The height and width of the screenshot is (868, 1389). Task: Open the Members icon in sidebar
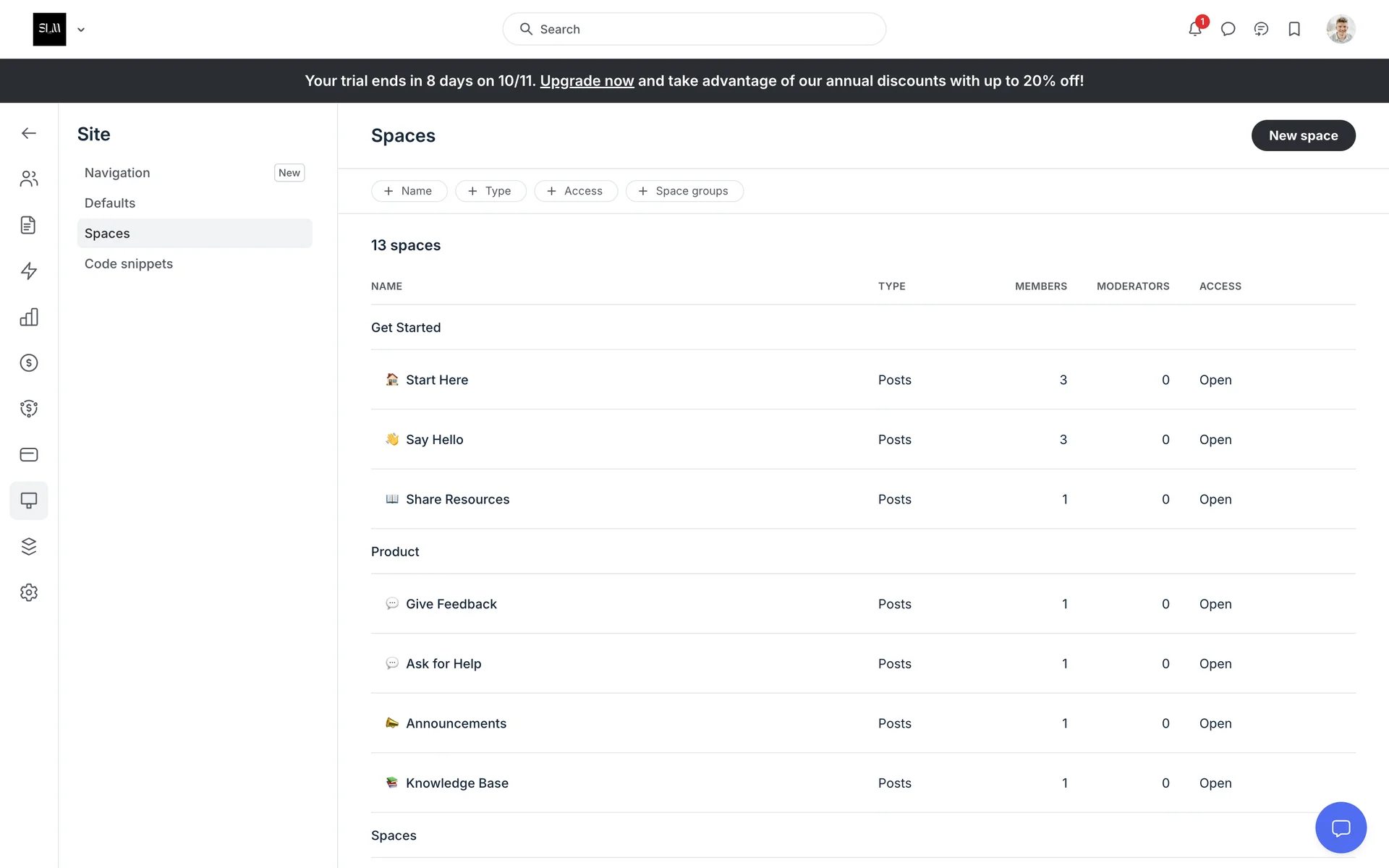tap(29, 179)
